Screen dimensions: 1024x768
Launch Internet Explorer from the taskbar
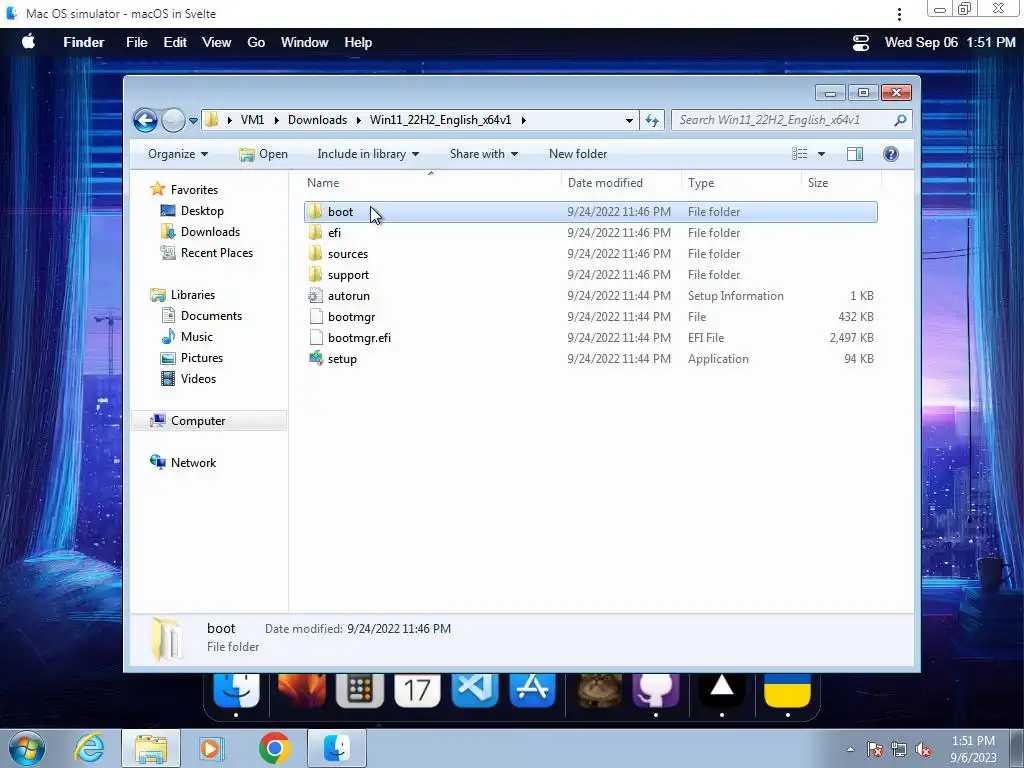coord(90,748)
